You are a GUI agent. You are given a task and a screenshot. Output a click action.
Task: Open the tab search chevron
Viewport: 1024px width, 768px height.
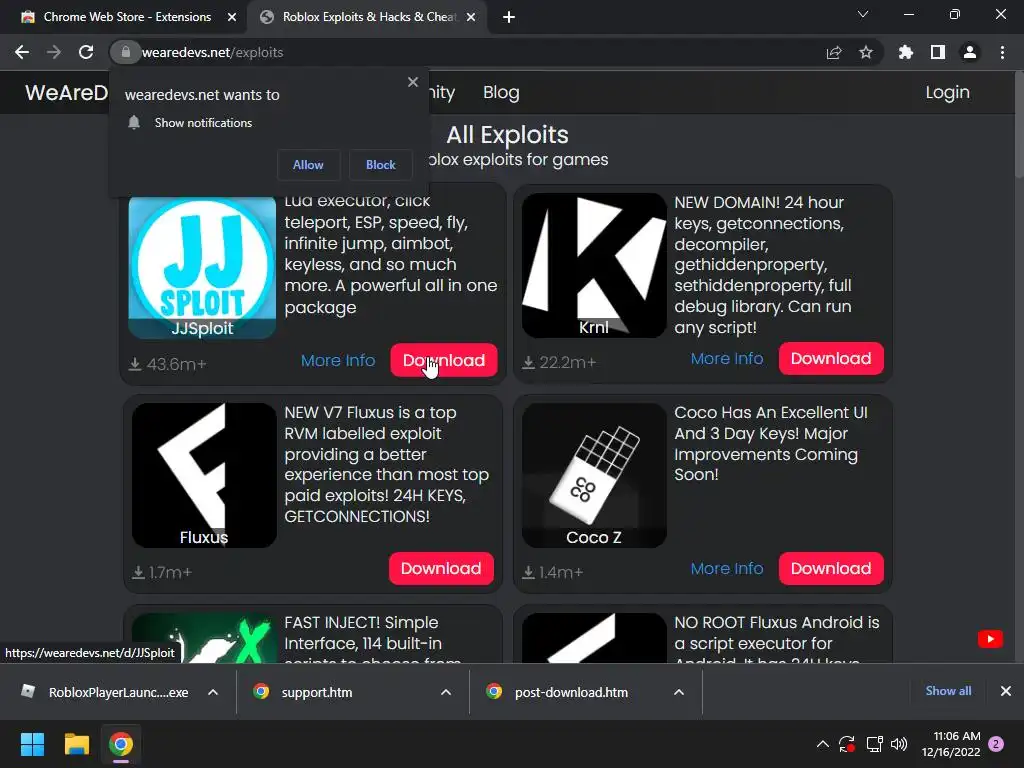(x=863, y=14)
